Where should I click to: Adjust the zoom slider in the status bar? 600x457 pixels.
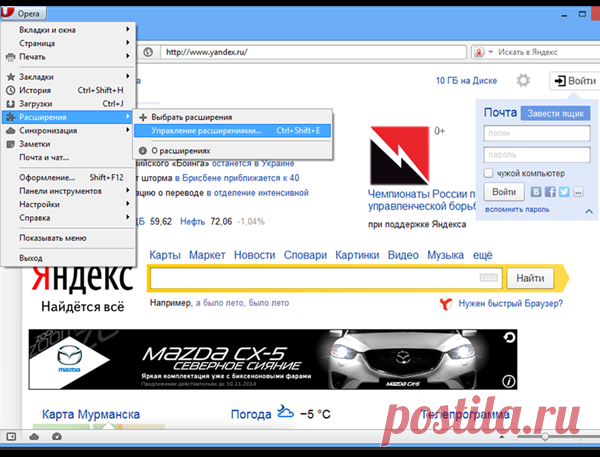pos(545,437)
